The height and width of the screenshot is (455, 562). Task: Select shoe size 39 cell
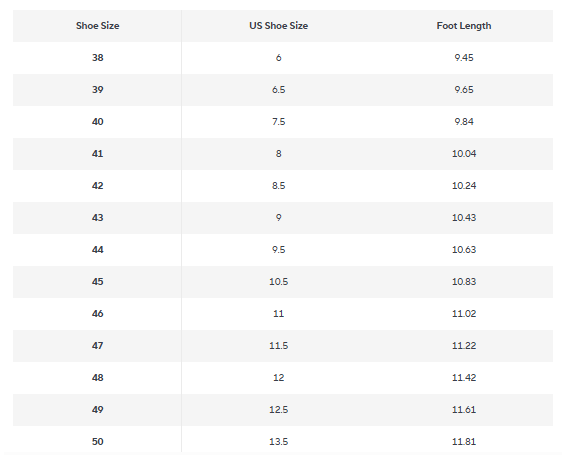pyautogui.click(x=97, y=90)
